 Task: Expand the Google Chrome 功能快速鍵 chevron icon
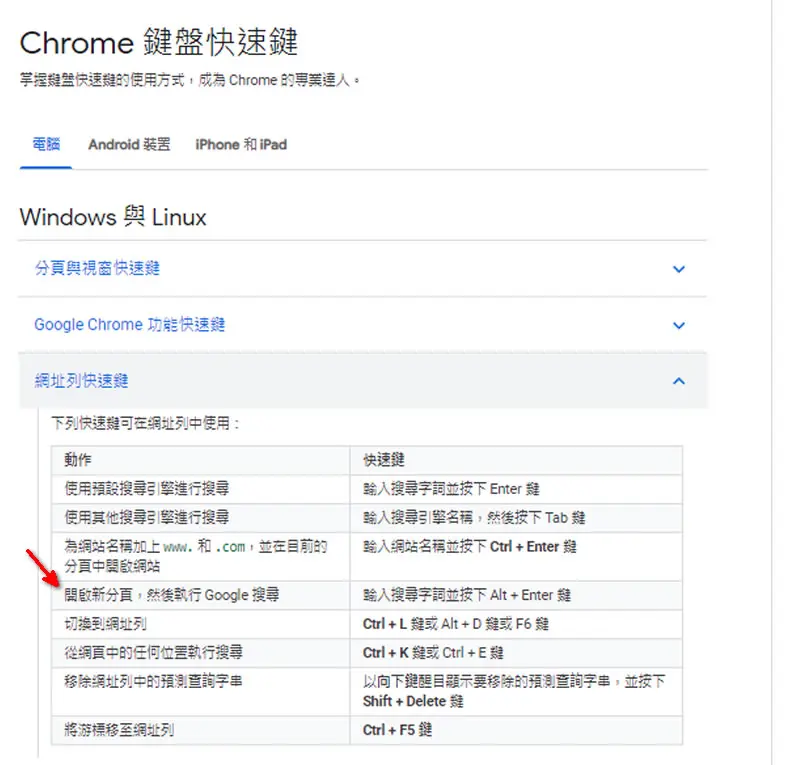[x=679, y=325]
